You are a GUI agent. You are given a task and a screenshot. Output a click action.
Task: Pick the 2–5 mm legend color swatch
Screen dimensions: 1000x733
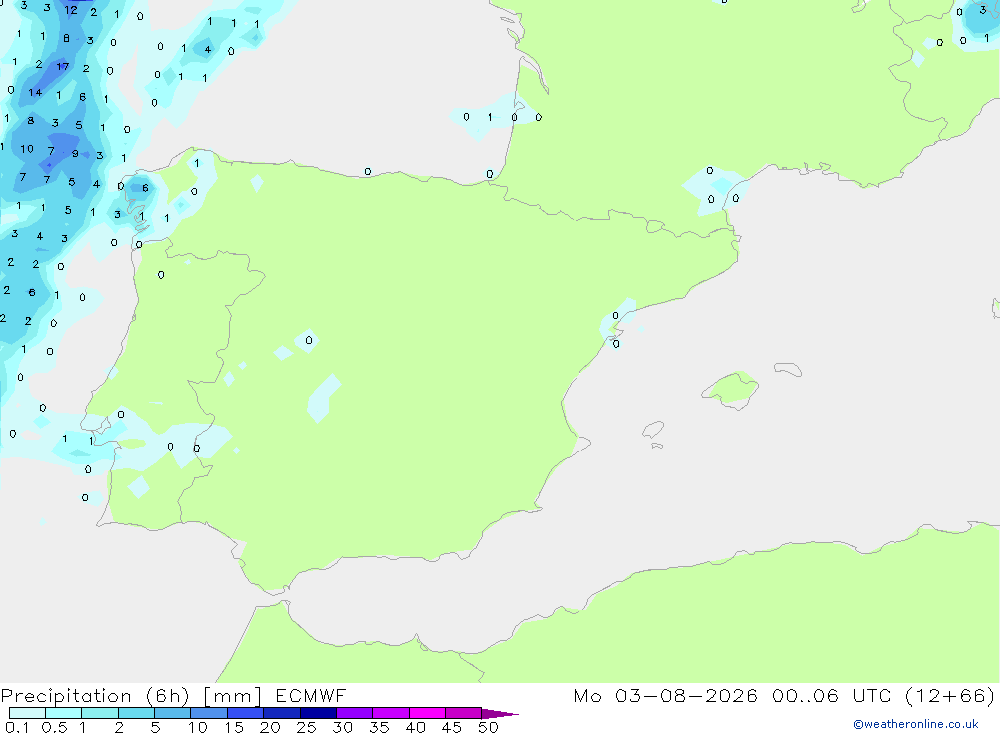click(136, 713)
